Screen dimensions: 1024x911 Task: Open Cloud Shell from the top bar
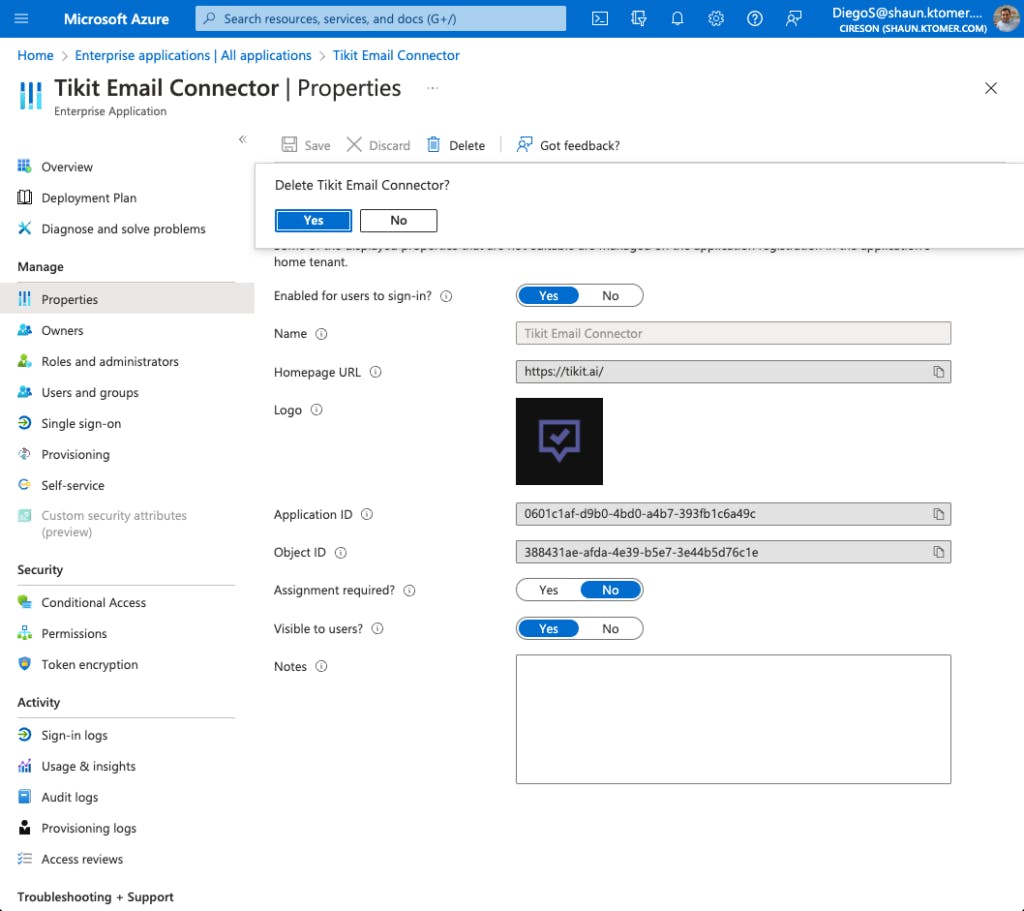point(600,18)
